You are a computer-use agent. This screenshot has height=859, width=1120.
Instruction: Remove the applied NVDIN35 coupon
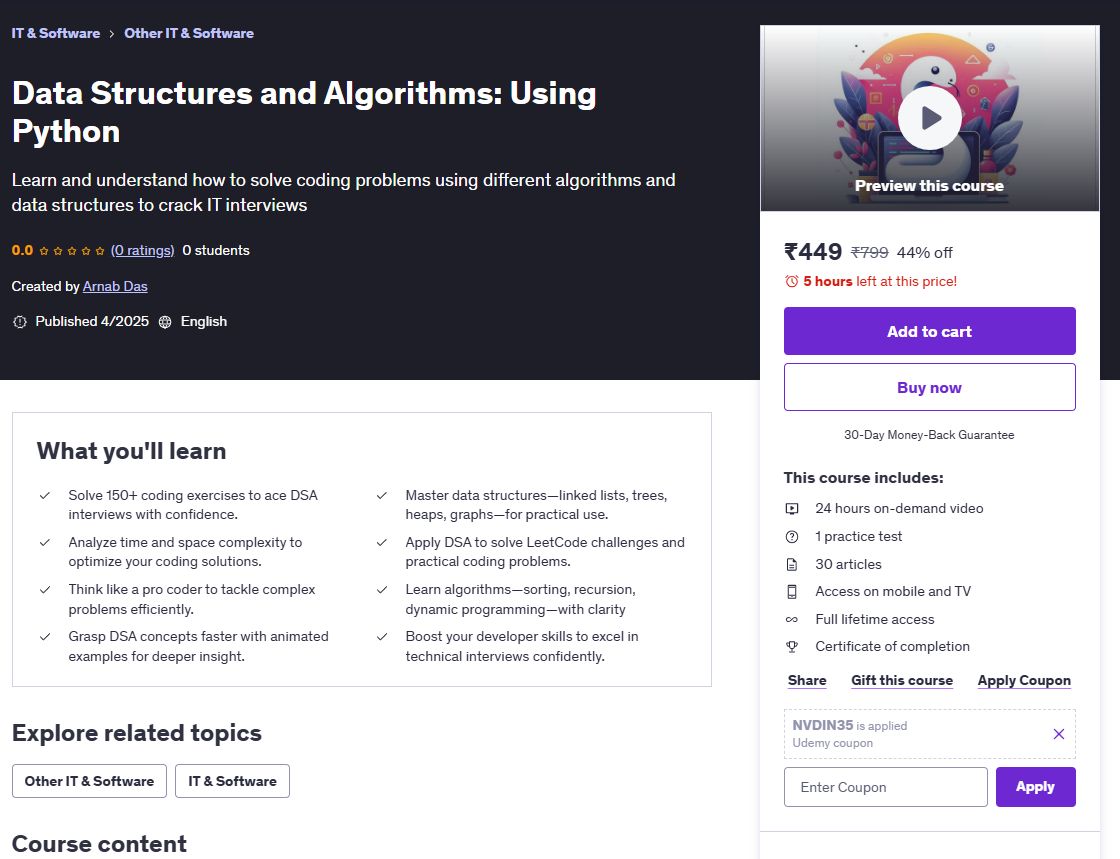(1059, 734)
